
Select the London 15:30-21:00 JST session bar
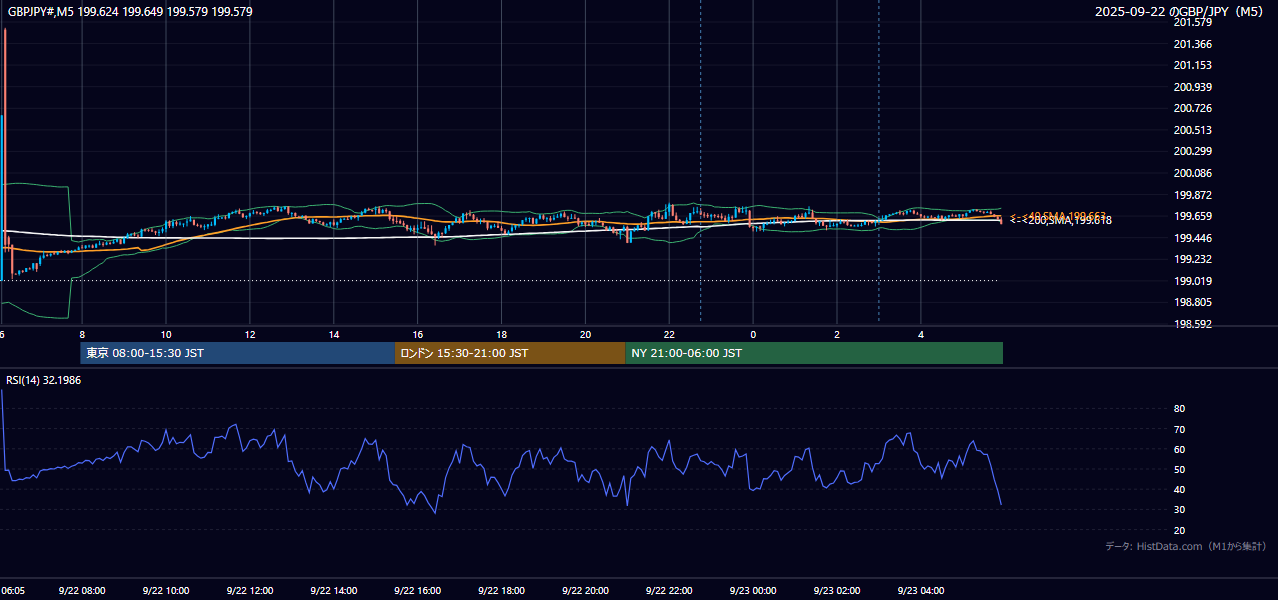click(511, 353)
